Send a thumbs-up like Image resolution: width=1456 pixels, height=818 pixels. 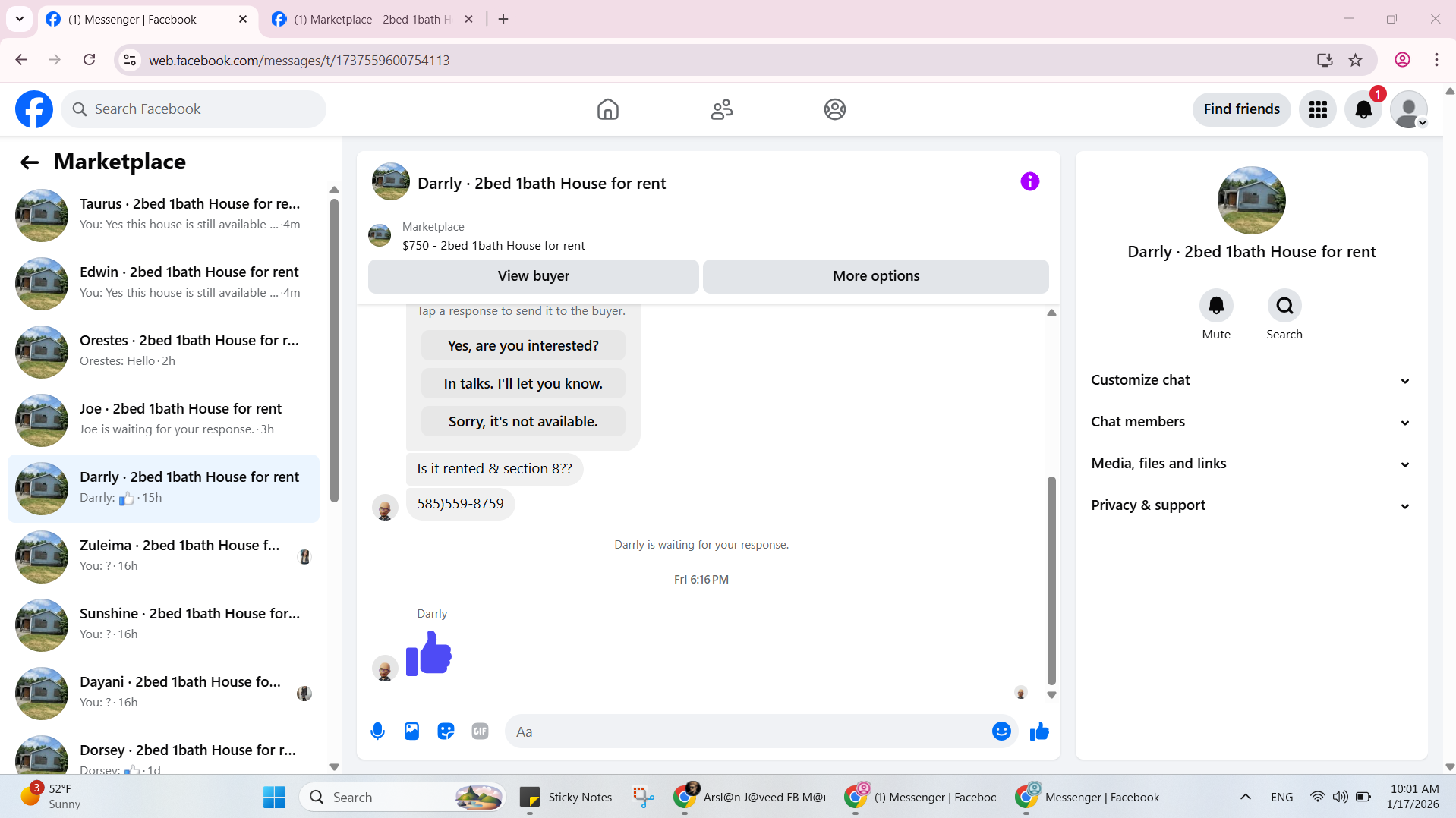1039,731
